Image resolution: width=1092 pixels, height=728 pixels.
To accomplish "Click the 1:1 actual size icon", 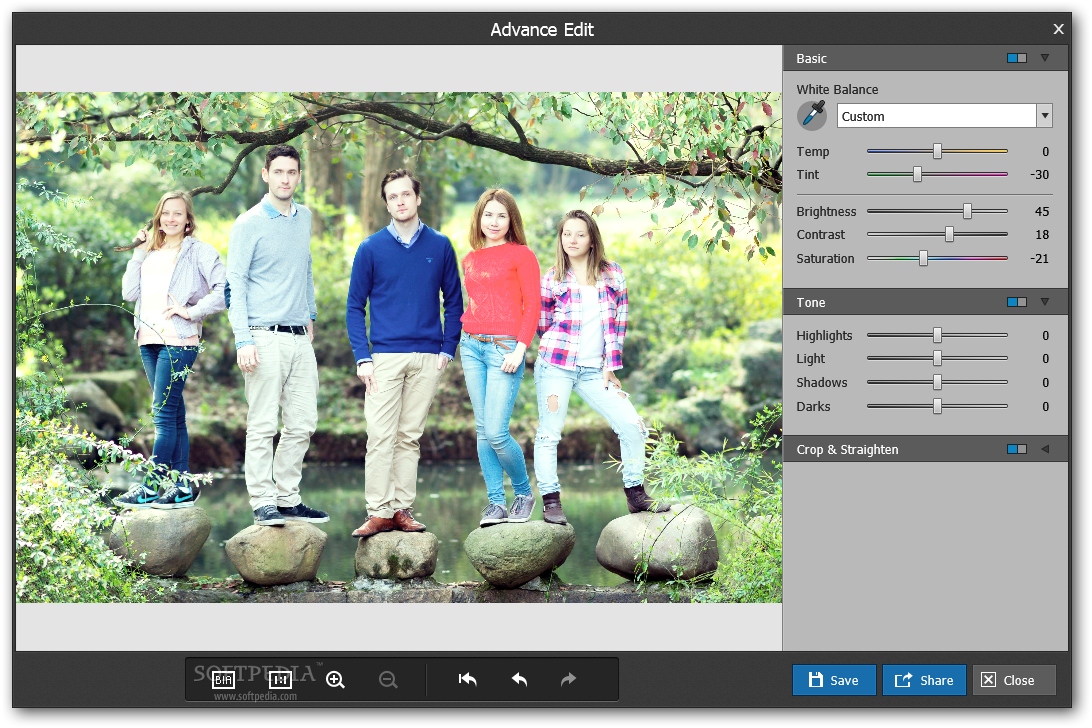I will click(280, 680).
